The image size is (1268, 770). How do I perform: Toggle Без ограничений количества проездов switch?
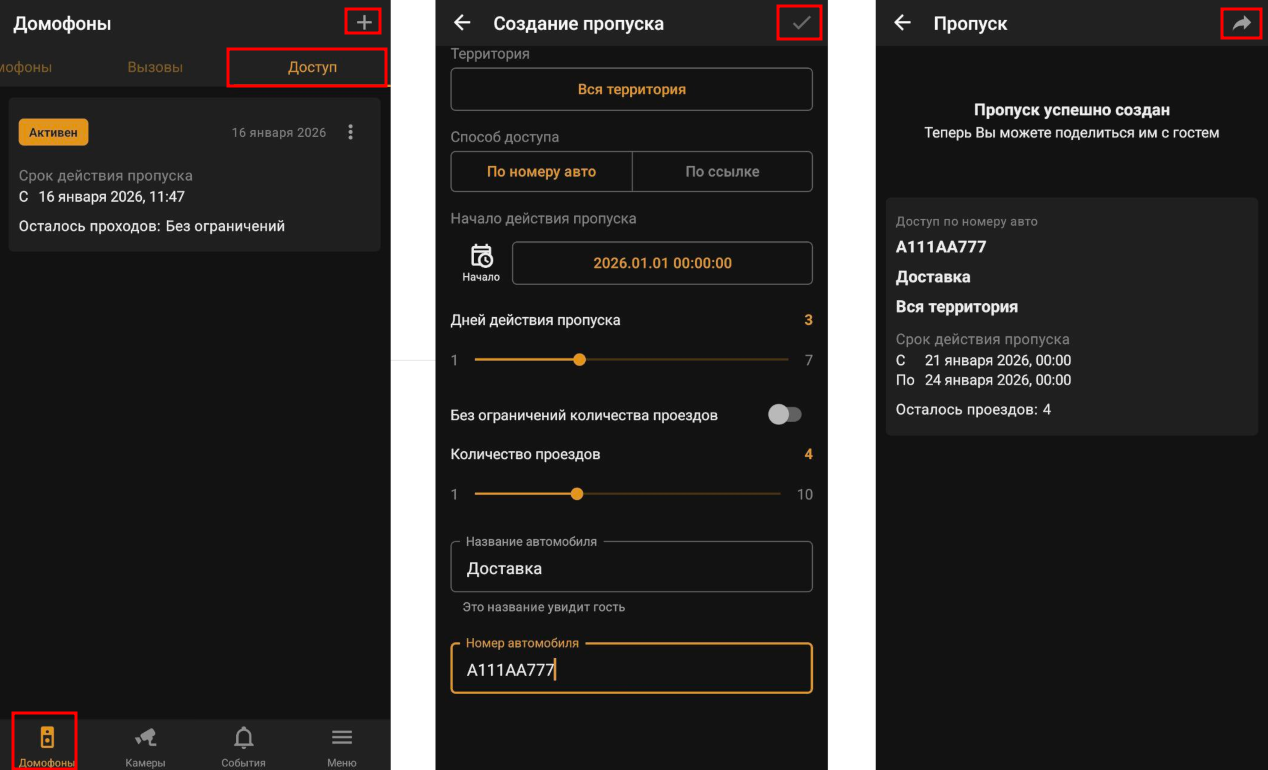click(784, 415)
